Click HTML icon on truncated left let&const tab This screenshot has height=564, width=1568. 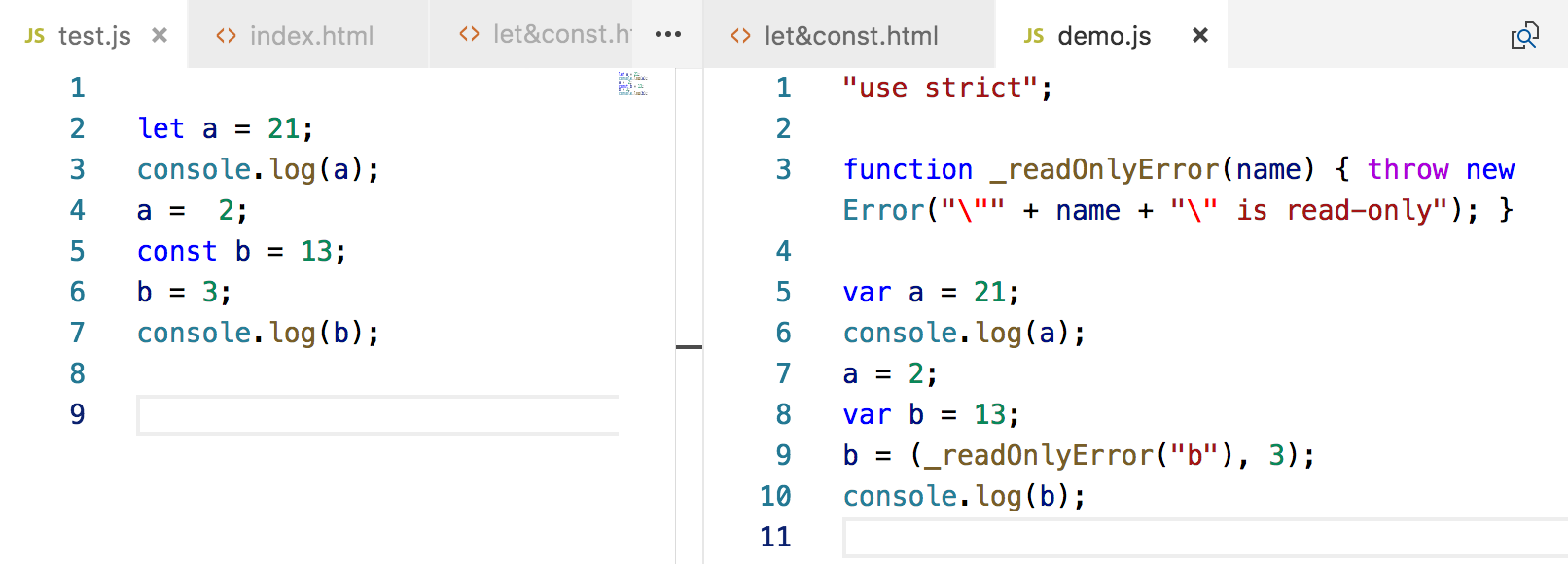[470, 35]
